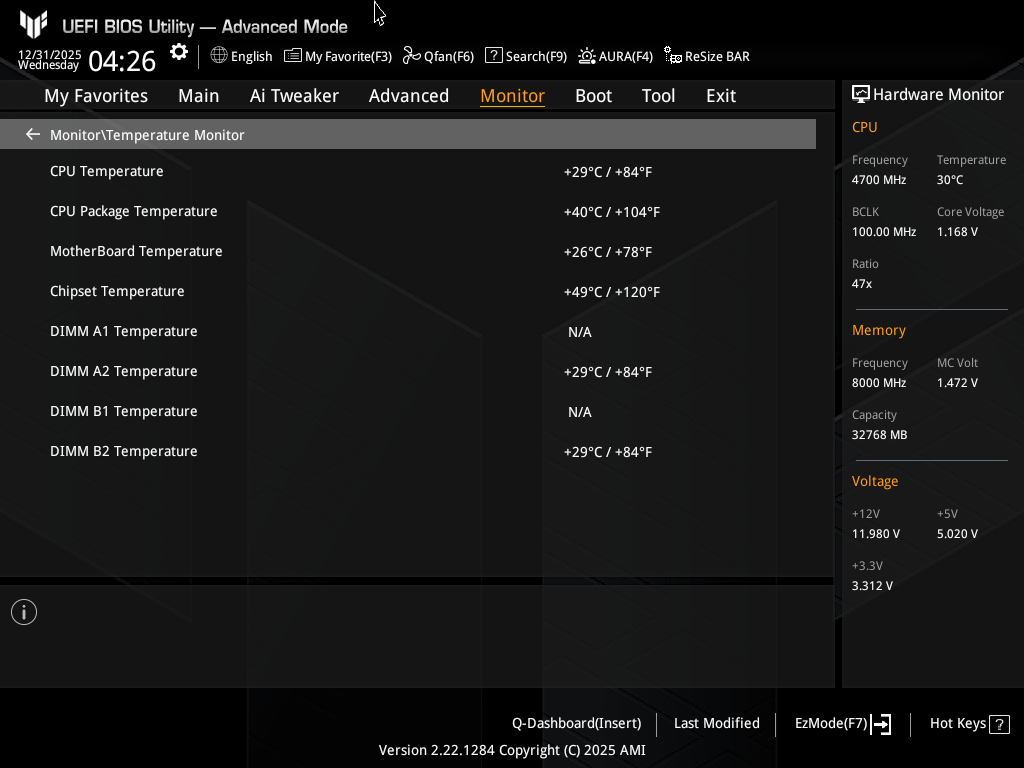Toggle ReSize BAR option
This screenshot has width=1024, height=768.
click(707, 56)
